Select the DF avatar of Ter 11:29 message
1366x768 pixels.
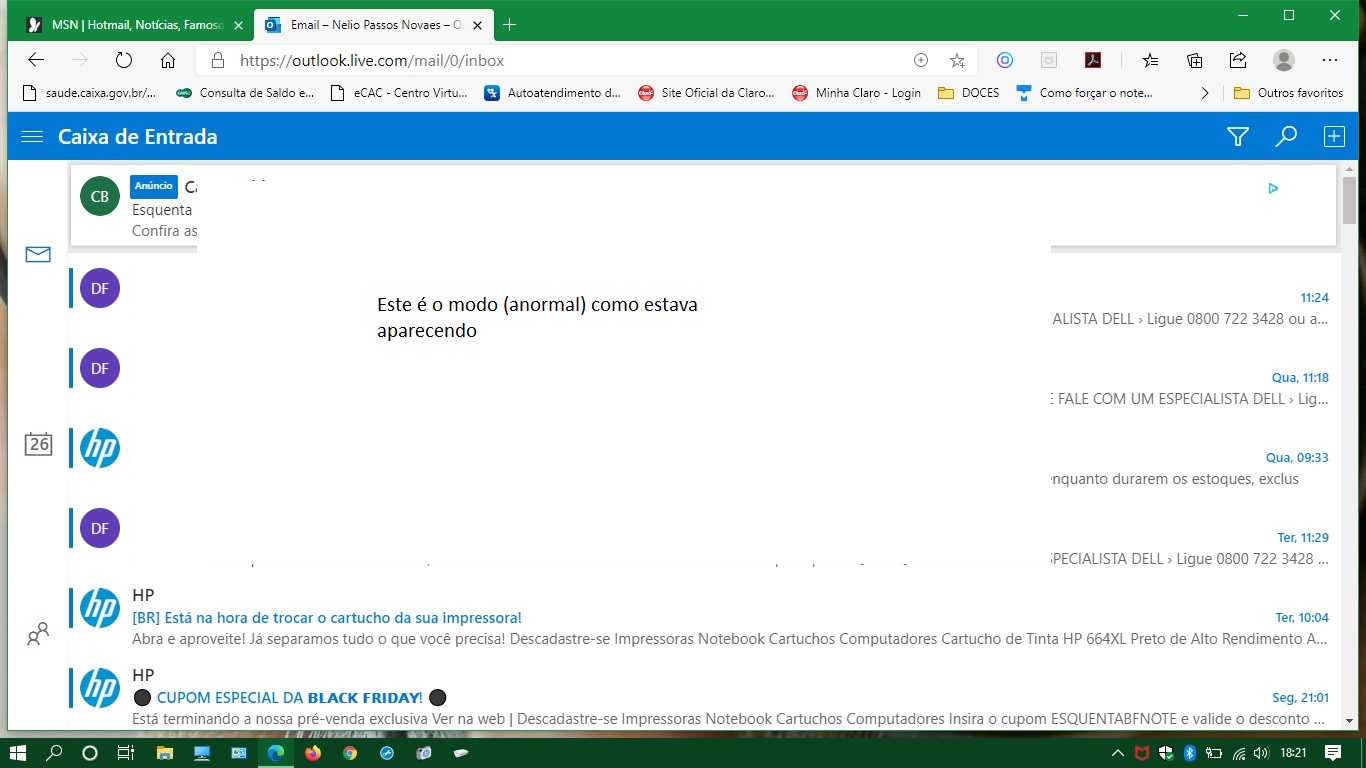[100, 528]
